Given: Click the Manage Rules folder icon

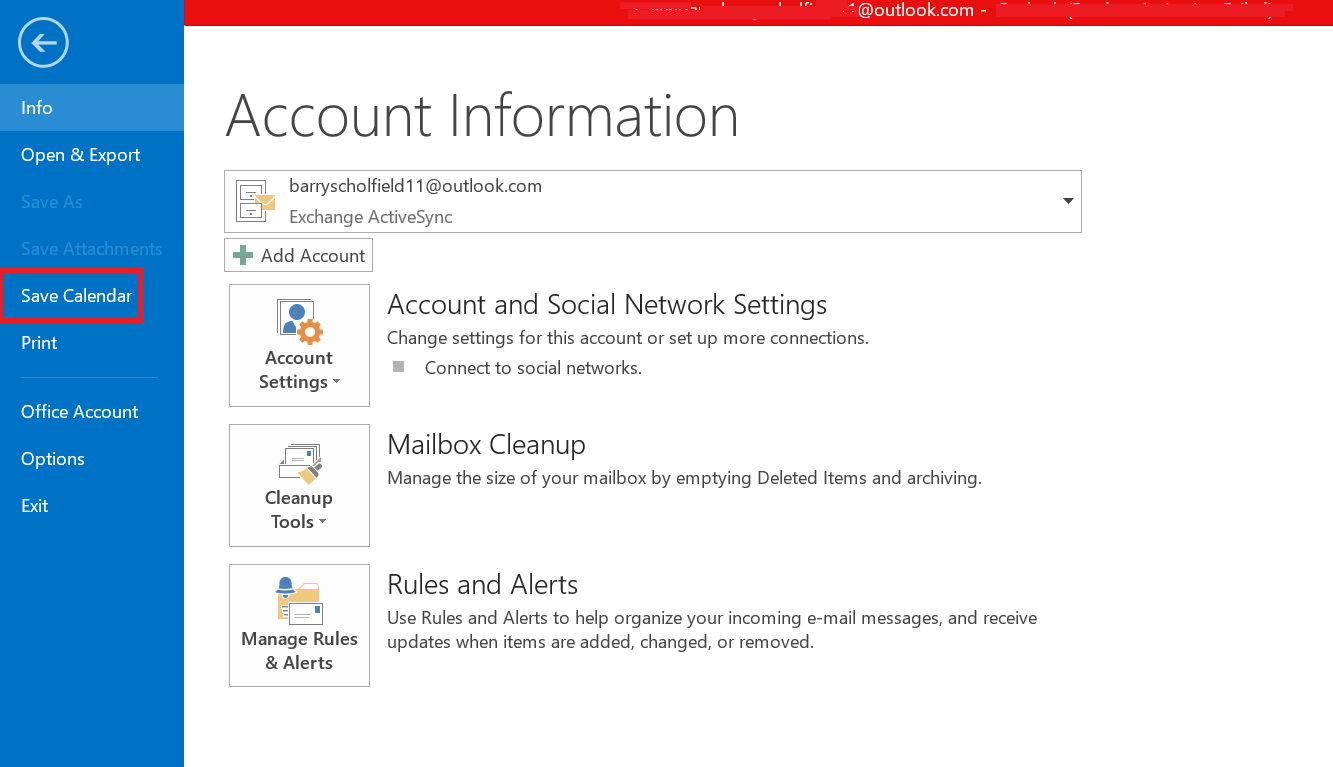Looking at the screenshot, I should point(299,602).
